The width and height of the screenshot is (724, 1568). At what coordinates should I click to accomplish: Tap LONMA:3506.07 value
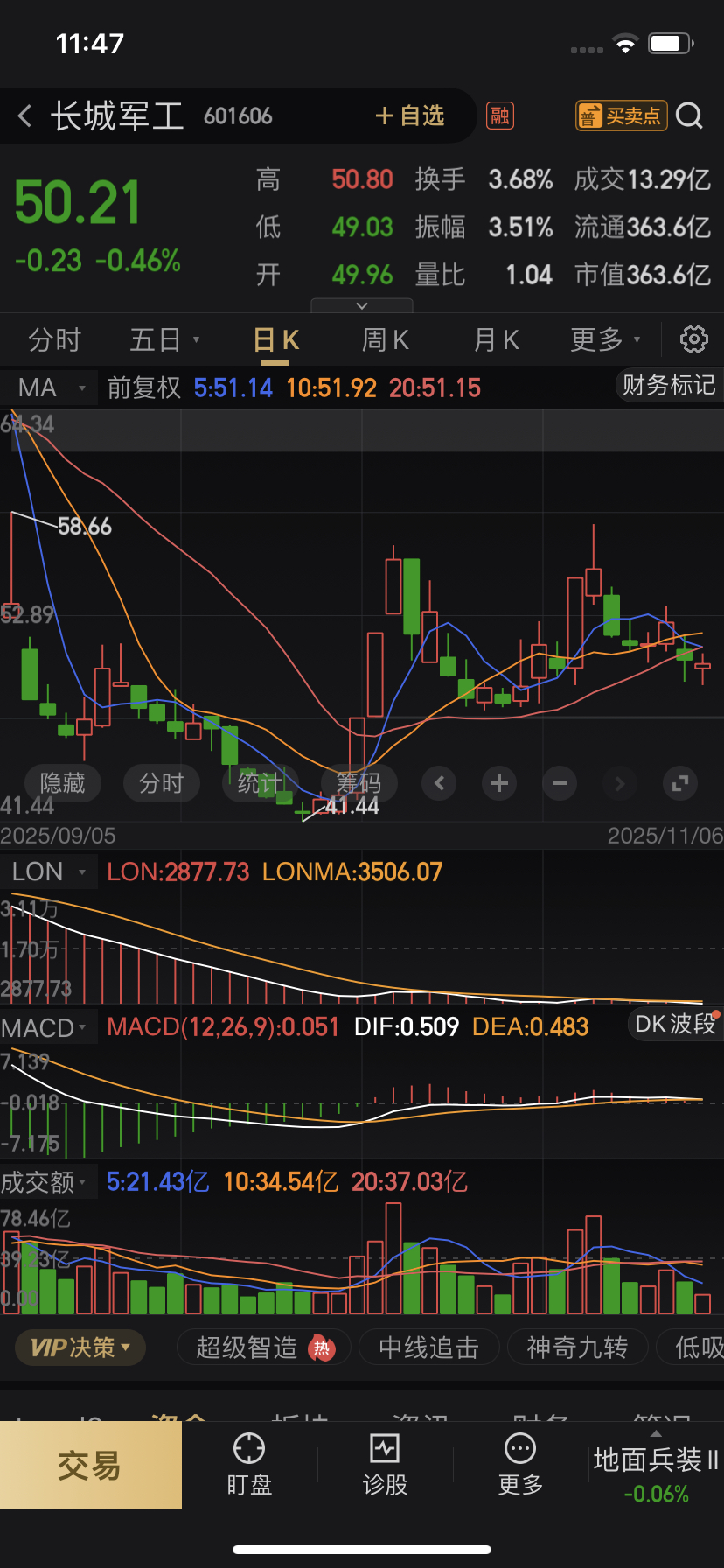(352, 871)
